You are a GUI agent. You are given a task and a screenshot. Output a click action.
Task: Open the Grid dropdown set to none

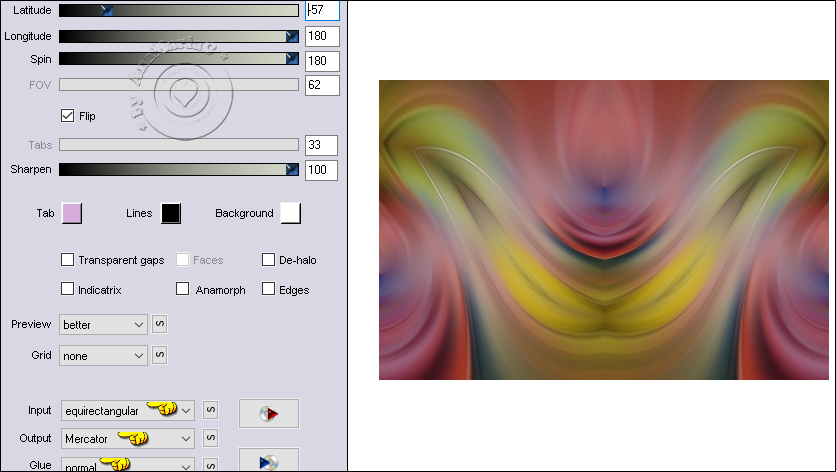pyautogui.click(x=103, y=355)
